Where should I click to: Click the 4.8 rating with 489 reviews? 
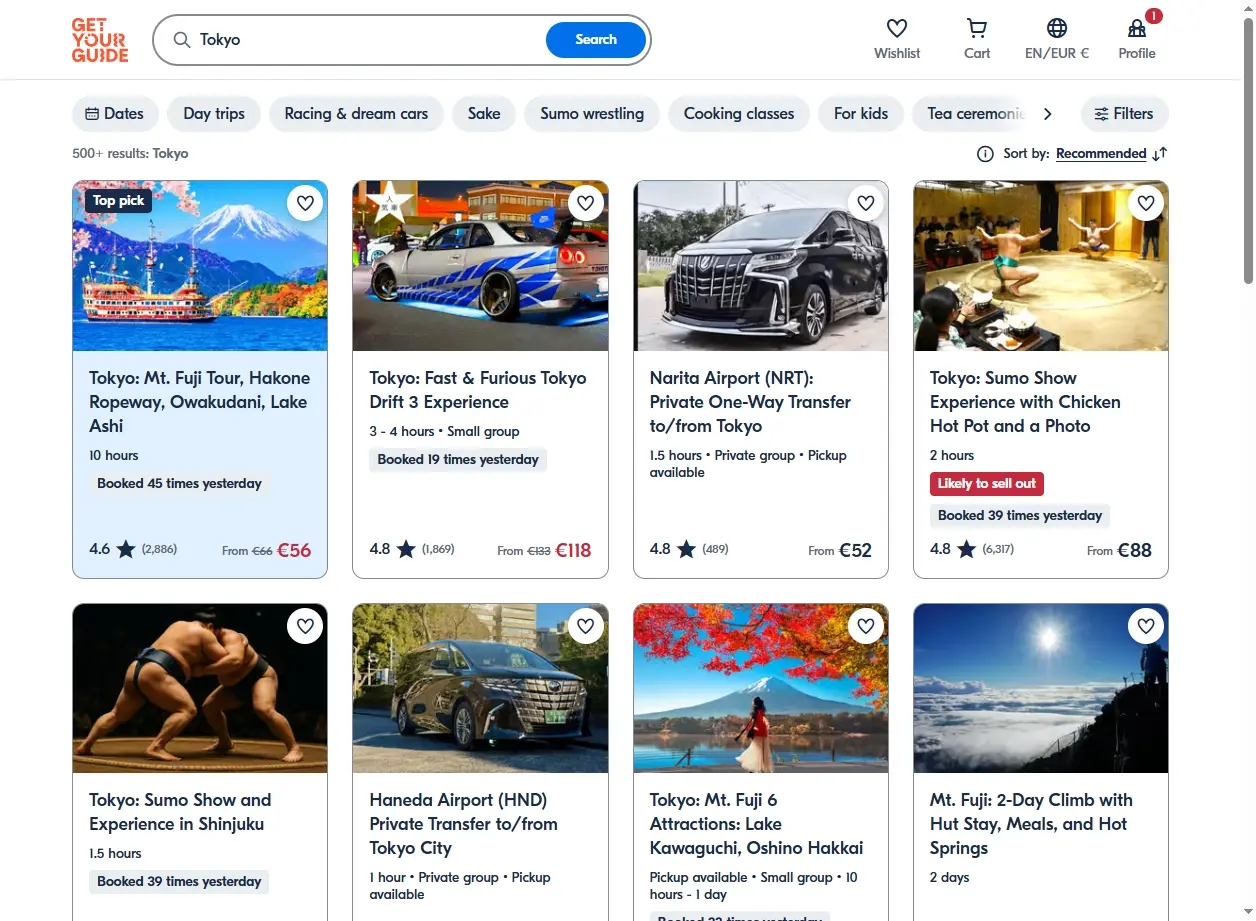(x=690, y=549)
